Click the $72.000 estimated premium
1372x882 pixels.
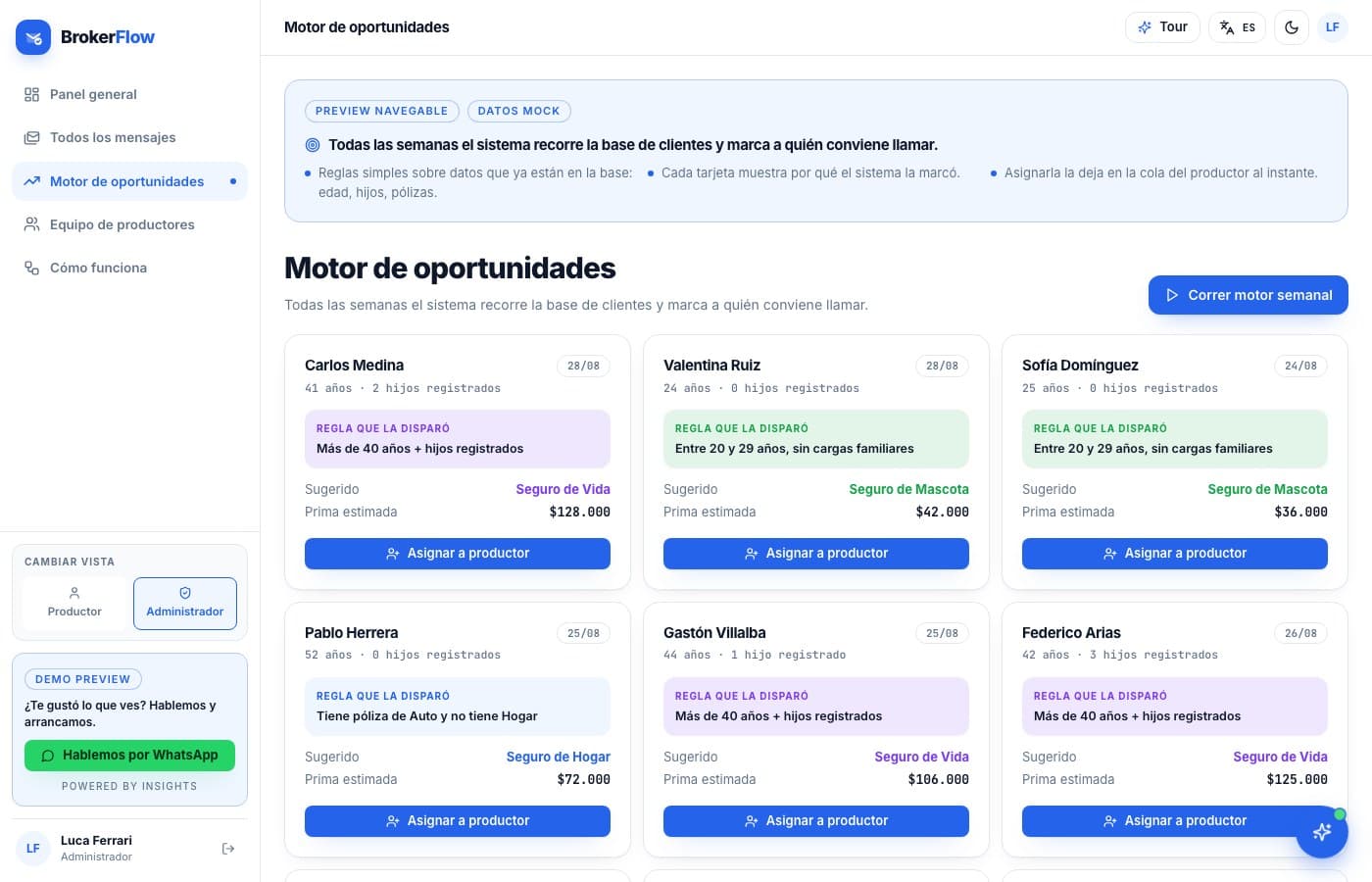[583, 779]
